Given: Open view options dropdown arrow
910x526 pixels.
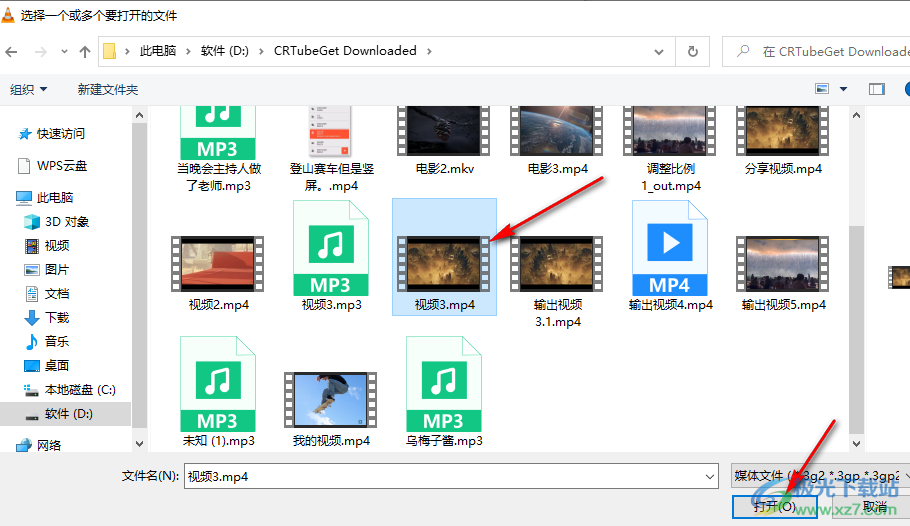Looking at the screenshot, I should [843, 89].
